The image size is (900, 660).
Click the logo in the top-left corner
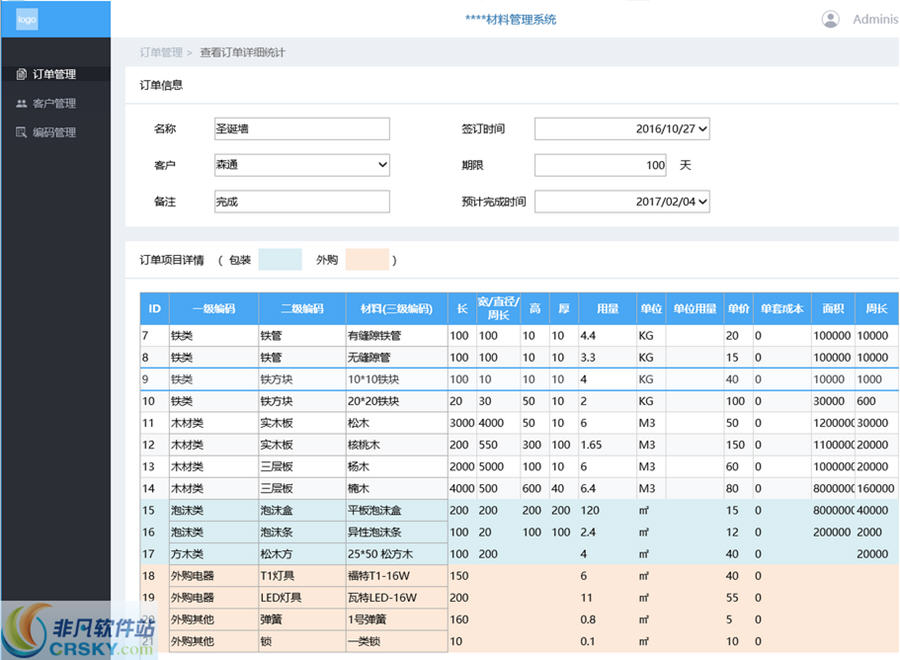tap(26, 19)
